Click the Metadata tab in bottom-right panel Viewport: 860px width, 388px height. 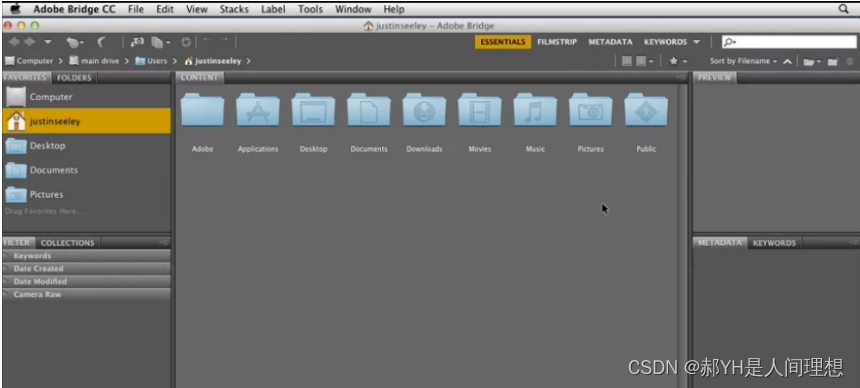pos(720,243)
